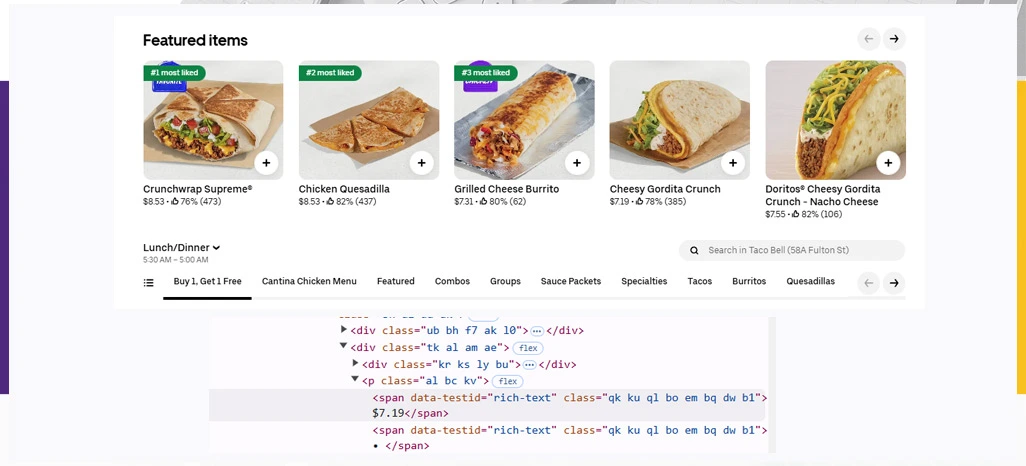Click flex badge next to p "al bc kv"
Screen dimensions: 1026x466
508,381
